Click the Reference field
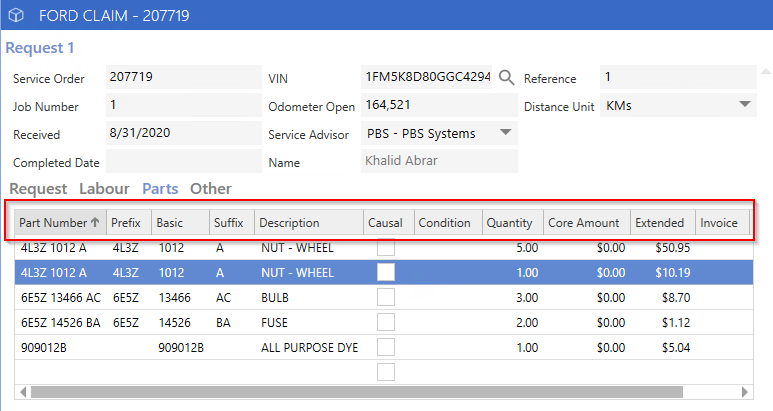The image size is (773, 411). [678, 77]
